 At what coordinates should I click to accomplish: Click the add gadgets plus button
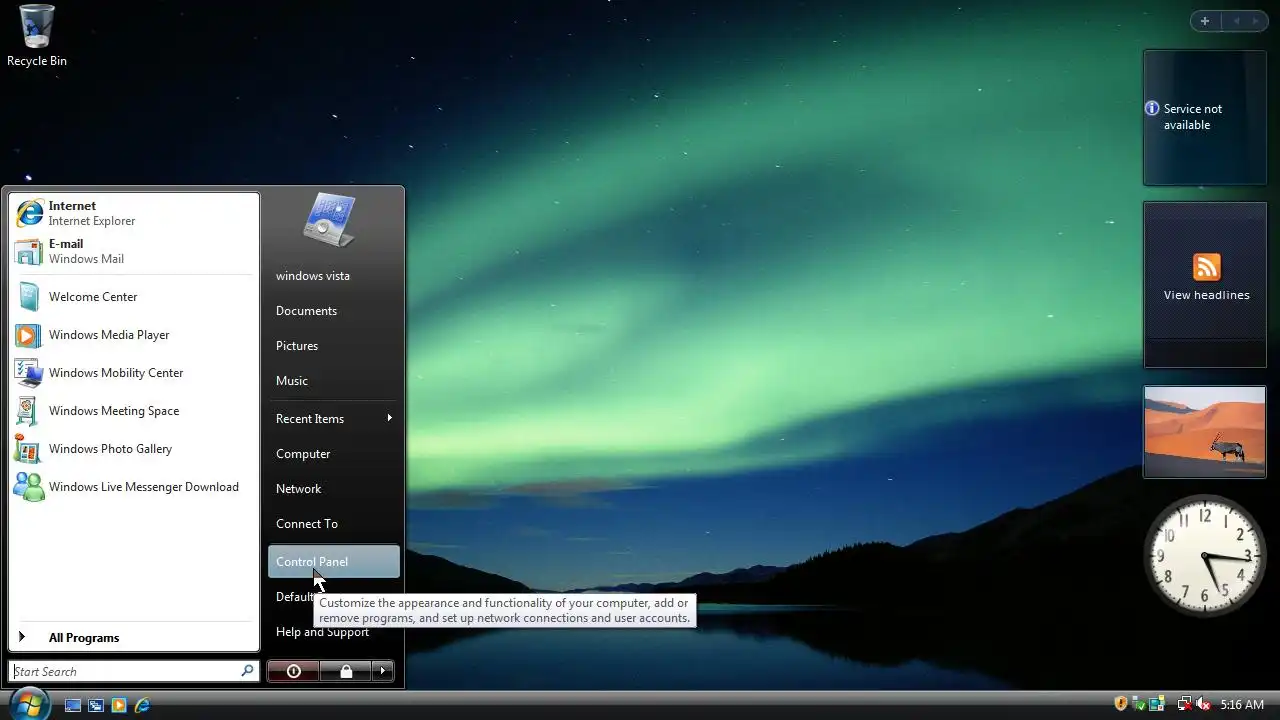[x=1205, y=21]
